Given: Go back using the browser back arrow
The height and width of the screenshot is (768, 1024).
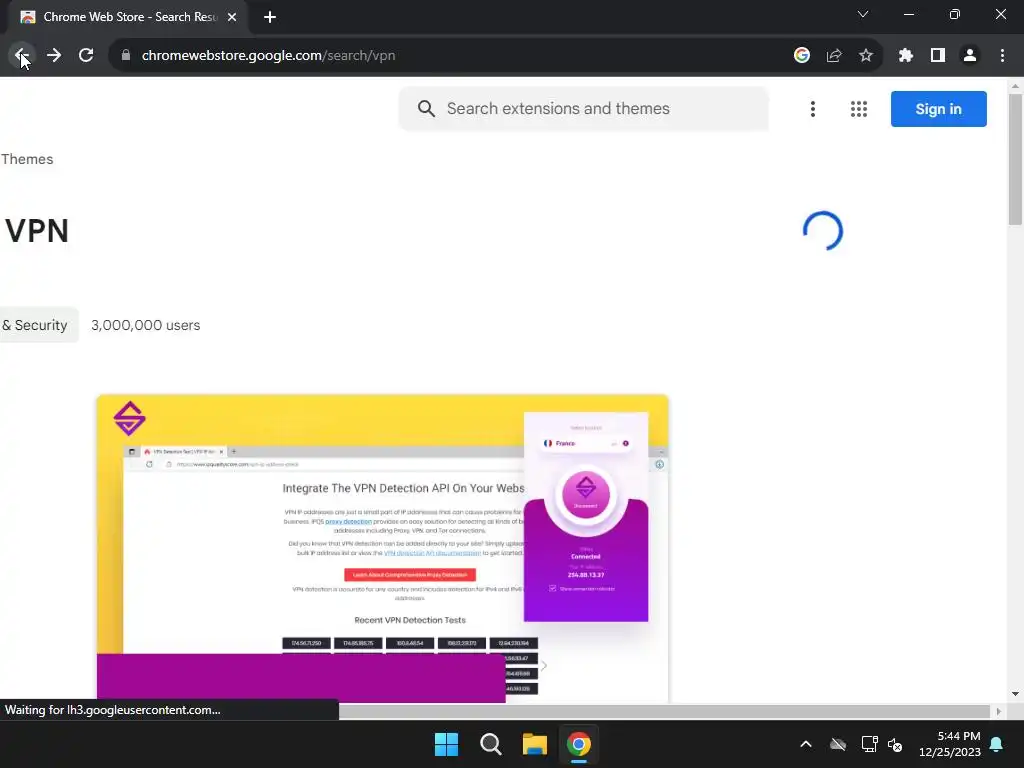Looking at the screenshot, I should (21, 56).
